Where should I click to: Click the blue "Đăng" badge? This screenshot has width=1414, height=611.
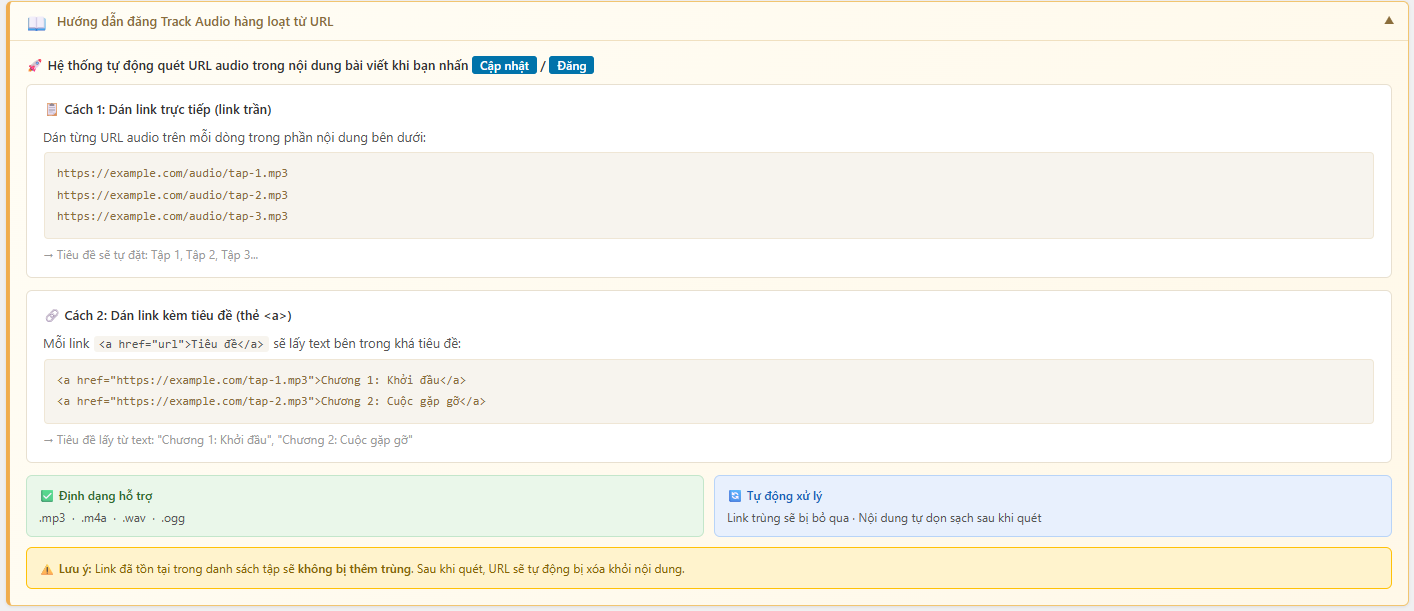pos(571,66)
